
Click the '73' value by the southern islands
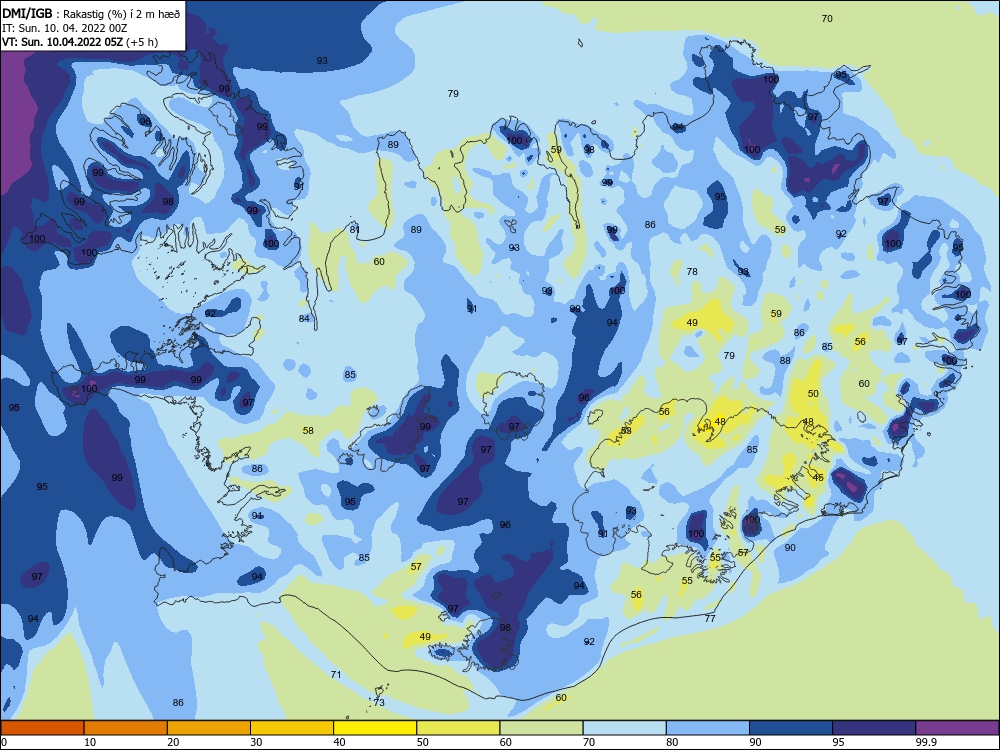click(379, 702)
